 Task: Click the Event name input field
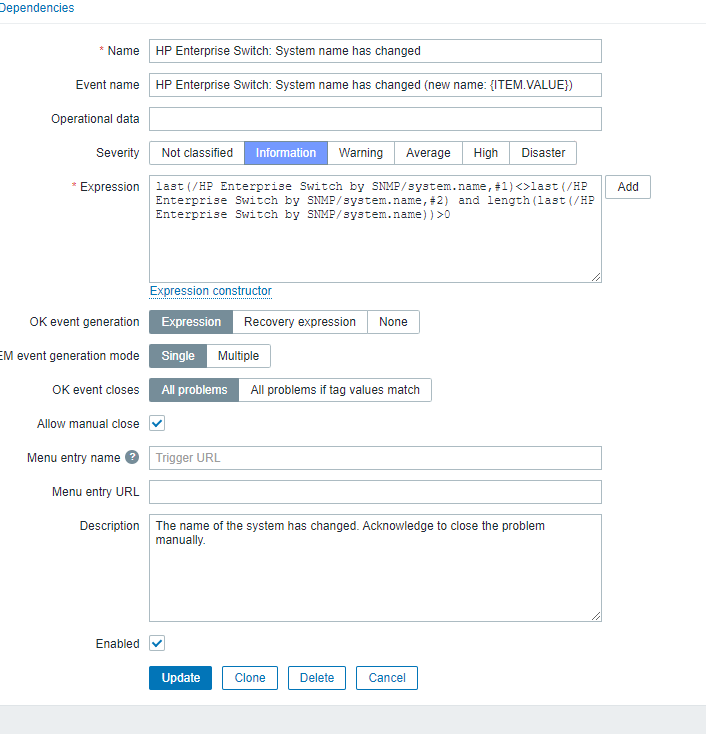click(375, 85)
